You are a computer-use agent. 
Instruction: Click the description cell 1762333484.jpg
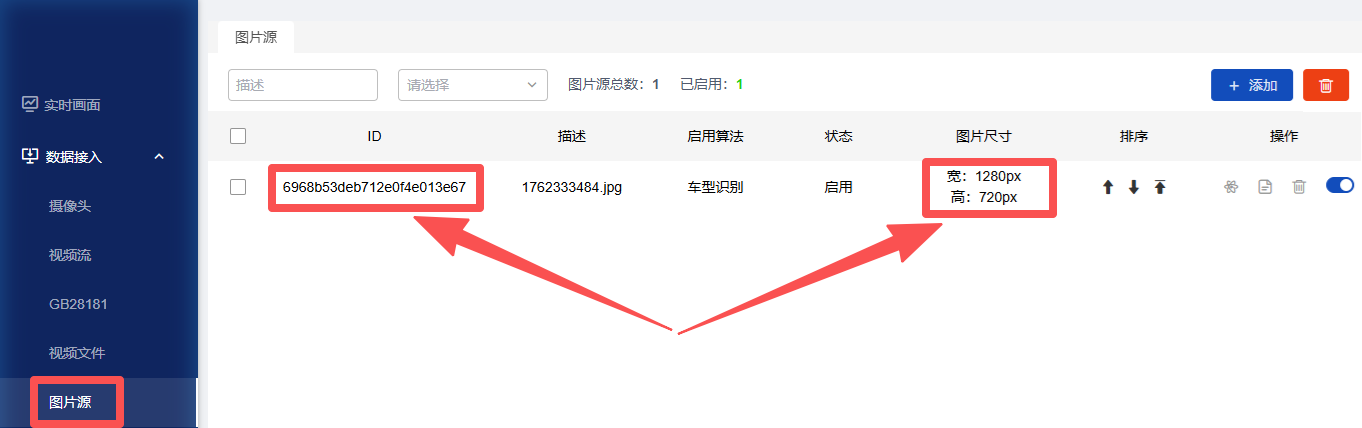pos(572,187)
